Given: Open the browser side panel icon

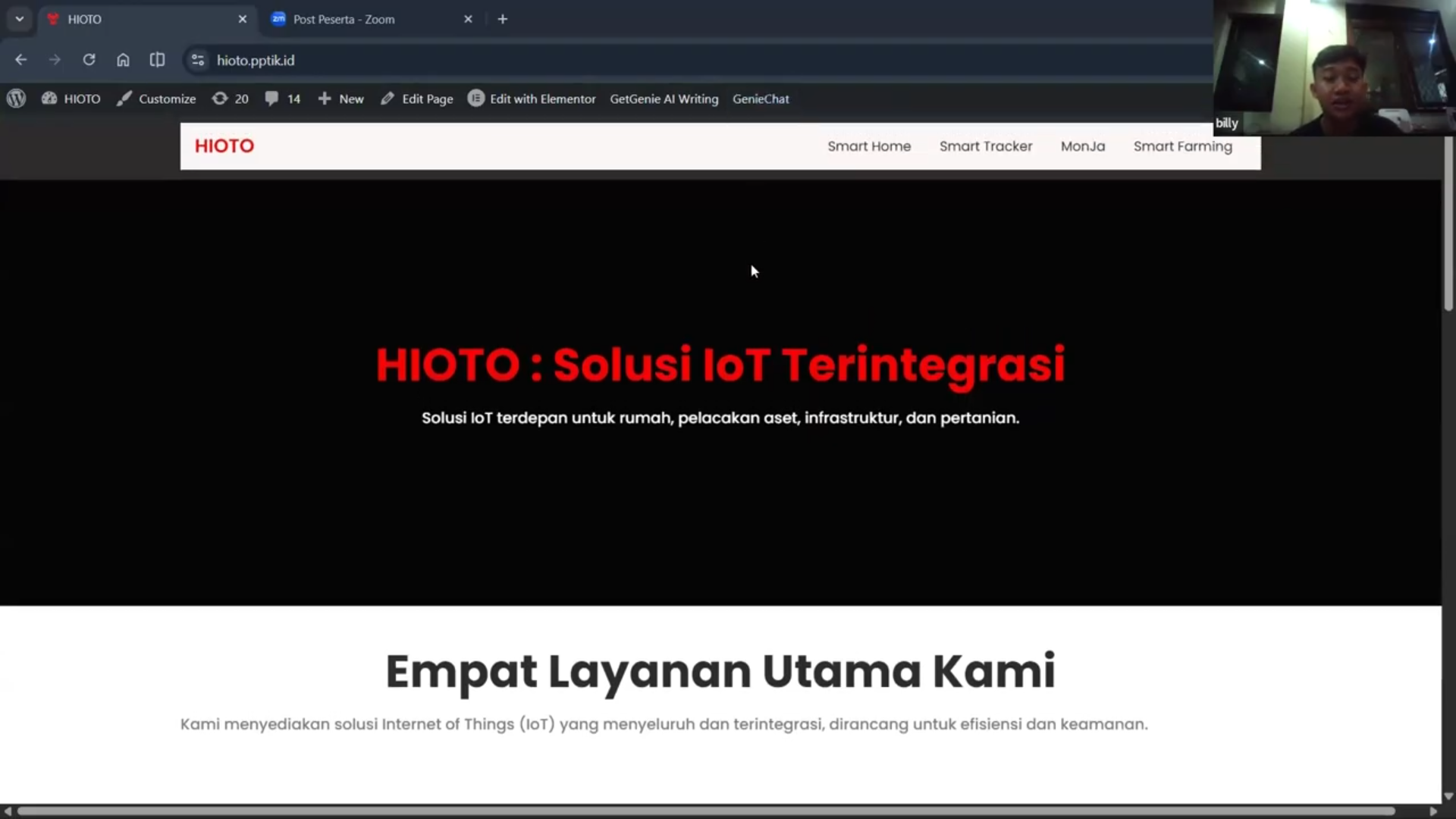Looking at the screenshot, I should click(157, 60).
